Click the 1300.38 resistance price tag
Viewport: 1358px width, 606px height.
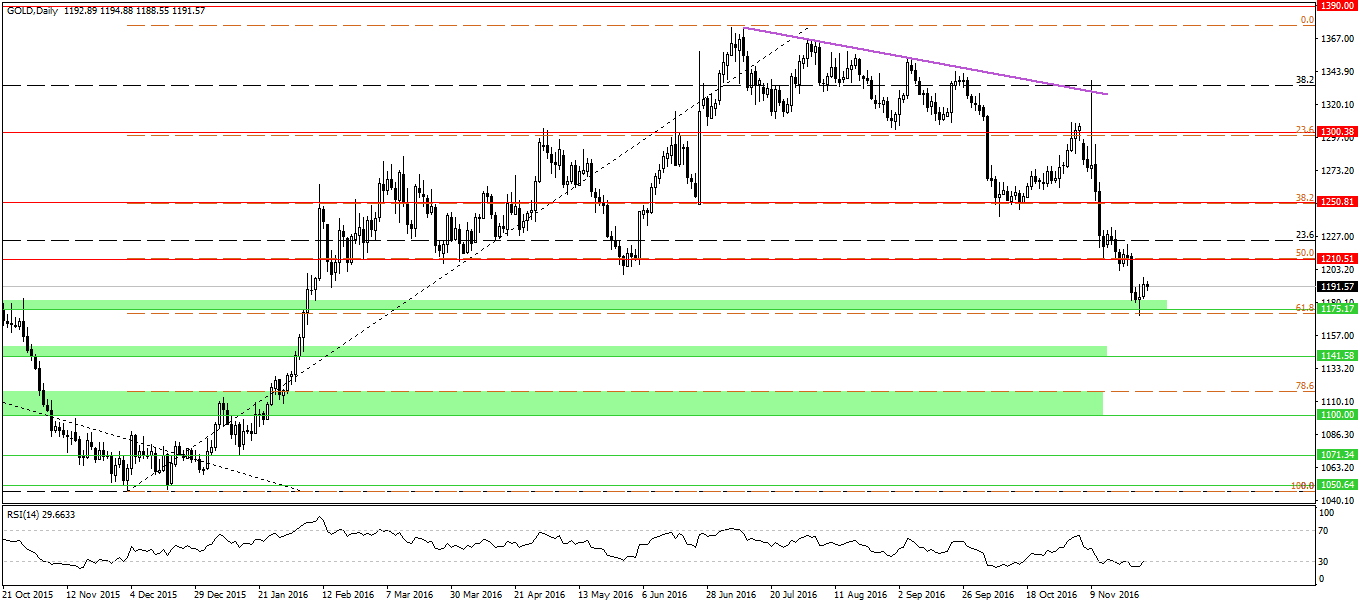click(1336, 132)
